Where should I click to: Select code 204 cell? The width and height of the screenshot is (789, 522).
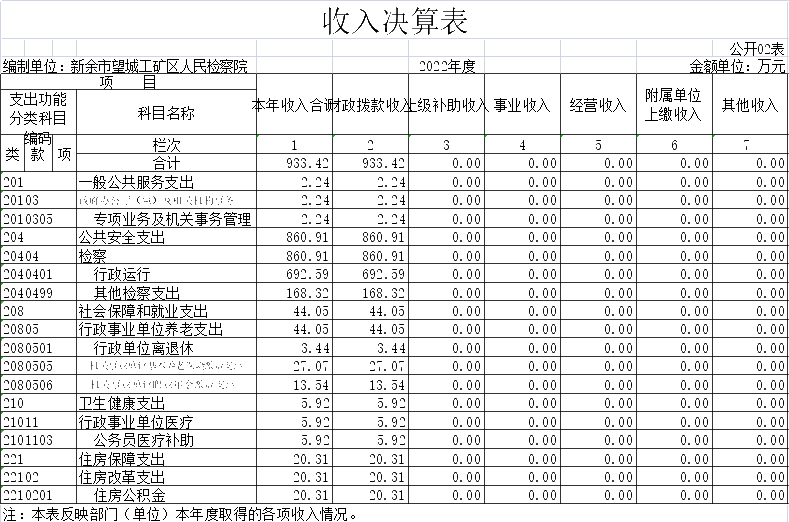(38, 237)
